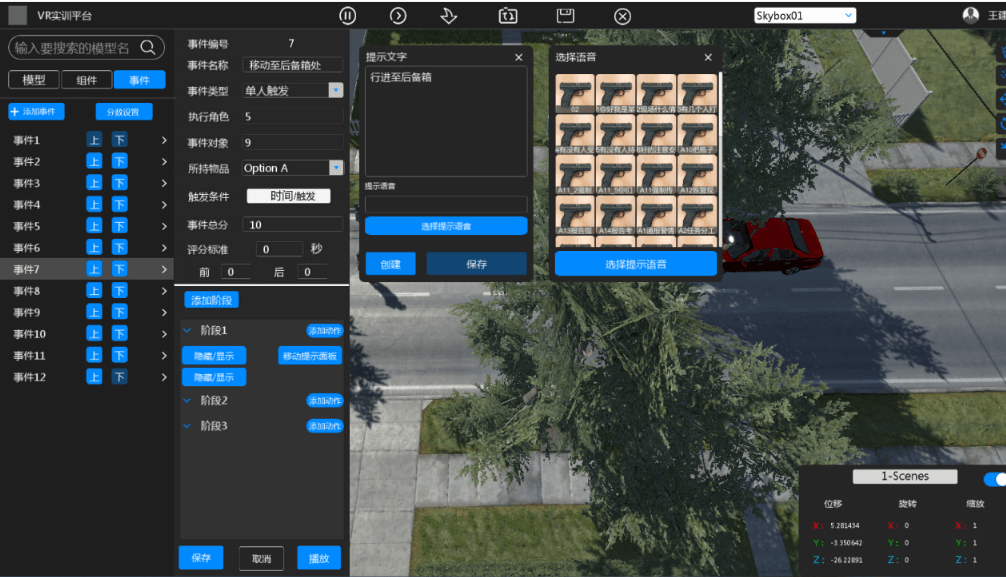Screen dimensions: 1006x577
Task: Close the 提示文字 dialog
Action: (518, 57)
